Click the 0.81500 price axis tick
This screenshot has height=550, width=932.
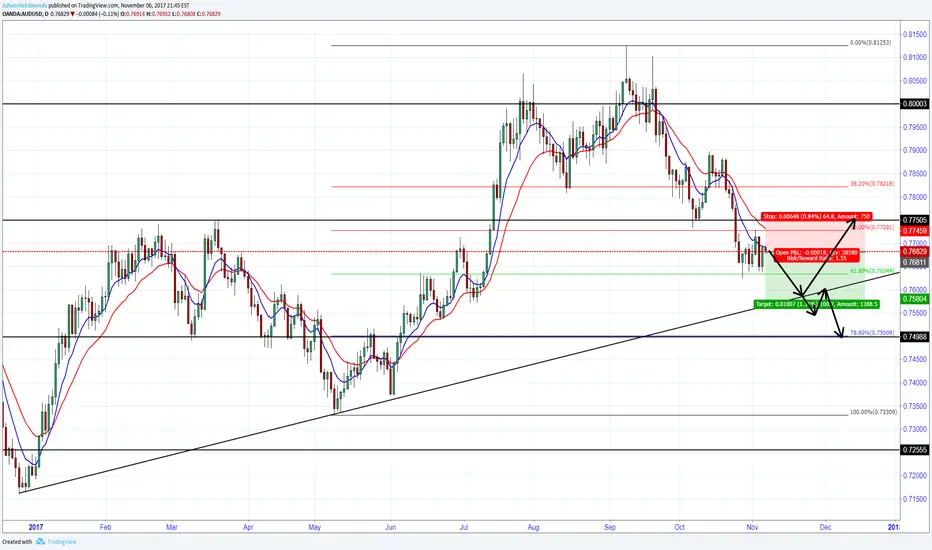[x=915, y=34]
